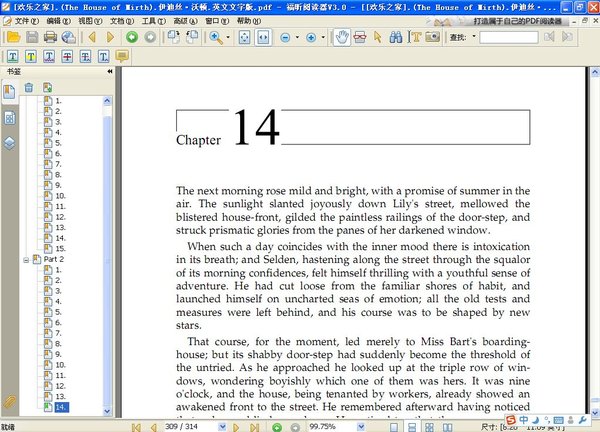This screenshot has height=432, width=600.
Task: Go to previous page with left arrow in top toolbar
Action: [92, 37]
